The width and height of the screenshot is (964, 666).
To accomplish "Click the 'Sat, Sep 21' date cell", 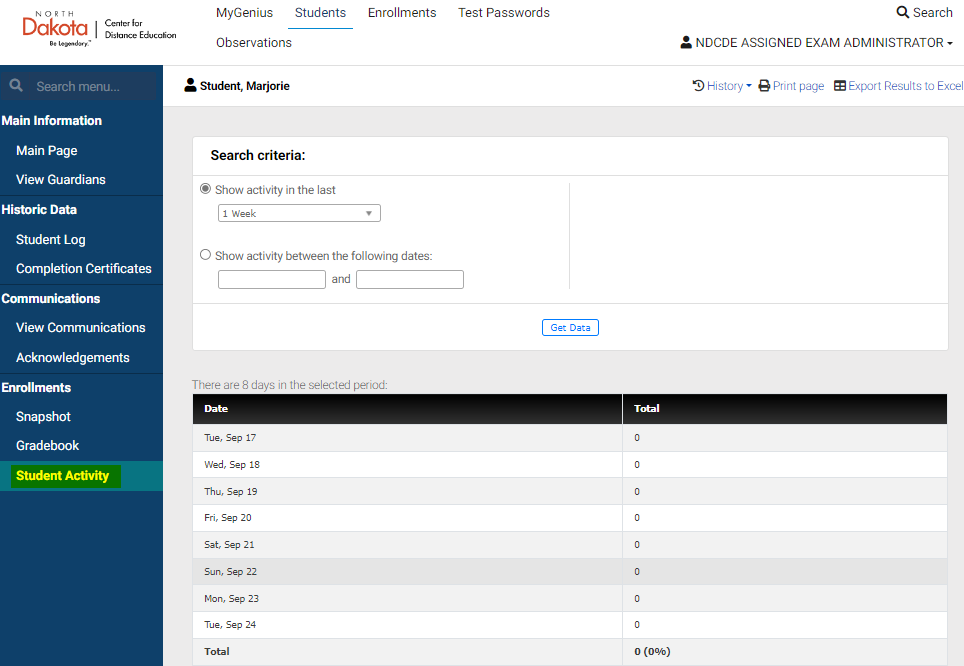I will [x=408, y=545].
